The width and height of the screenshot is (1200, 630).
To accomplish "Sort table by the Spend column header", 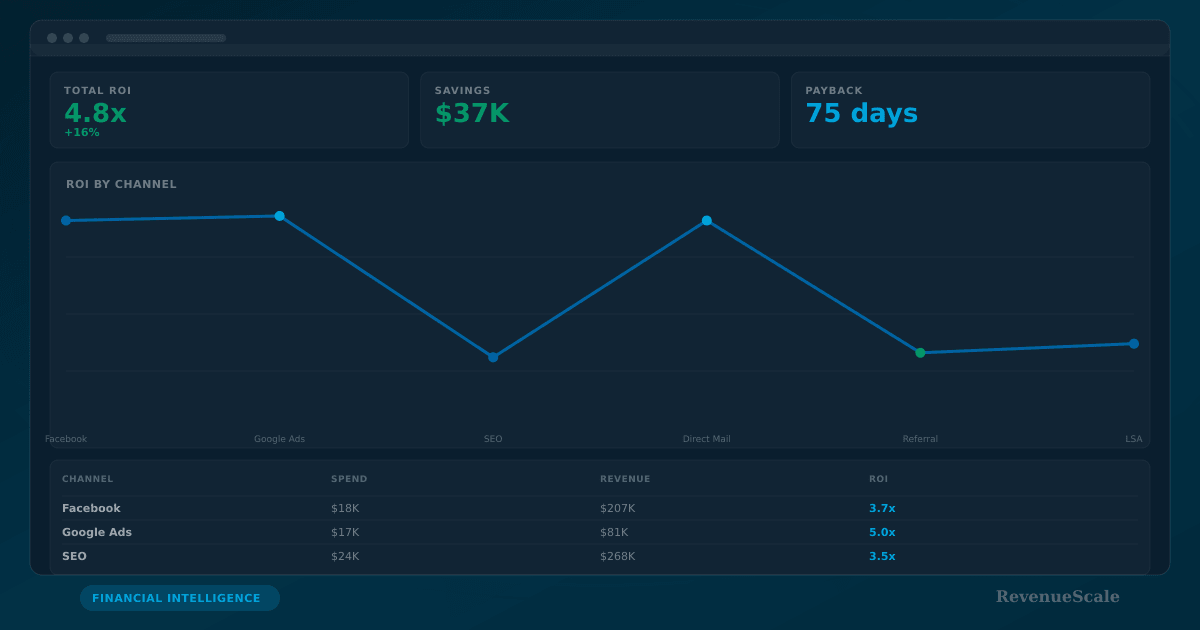I will coord(349,479).
